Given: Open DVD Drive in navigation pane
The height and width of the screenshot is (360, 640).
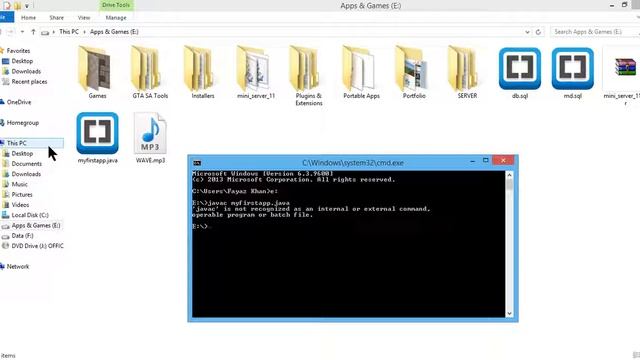Looking at the screenshot, I should pyautogui.click(x=37, y=246).
